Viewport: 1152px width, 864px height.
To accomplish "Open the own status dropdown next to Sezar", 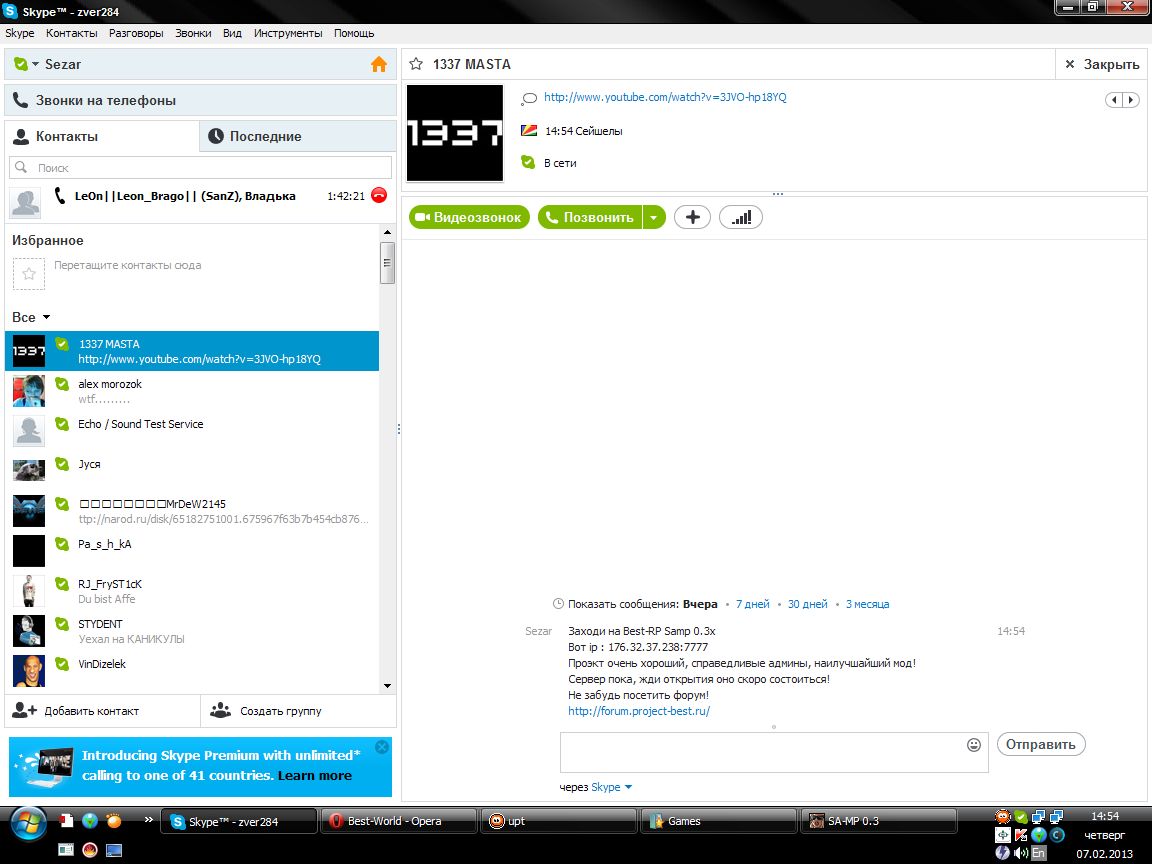I will pos(35,65).
